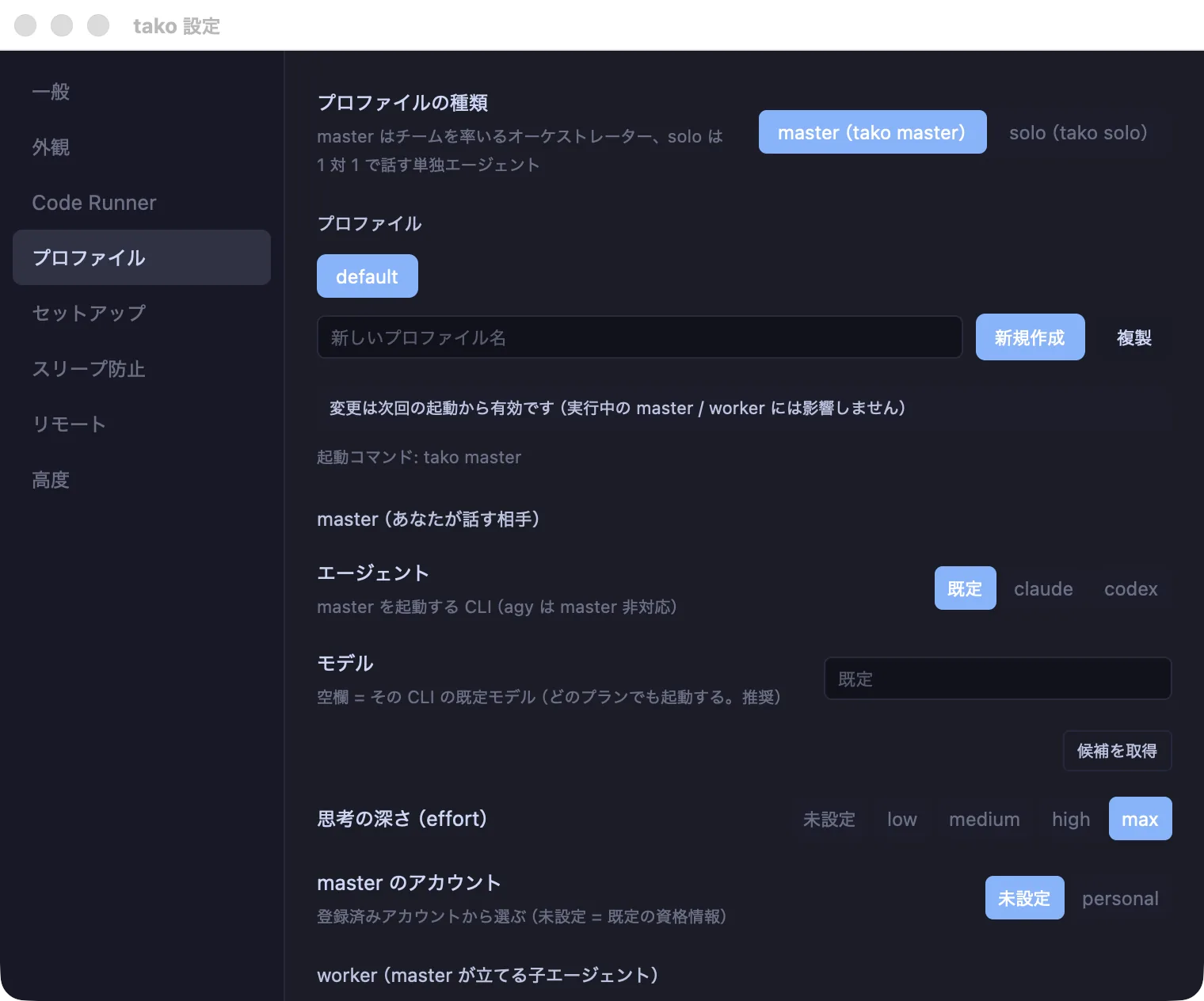
Task: Click the モデル label
Action: (x=345, y=663)
